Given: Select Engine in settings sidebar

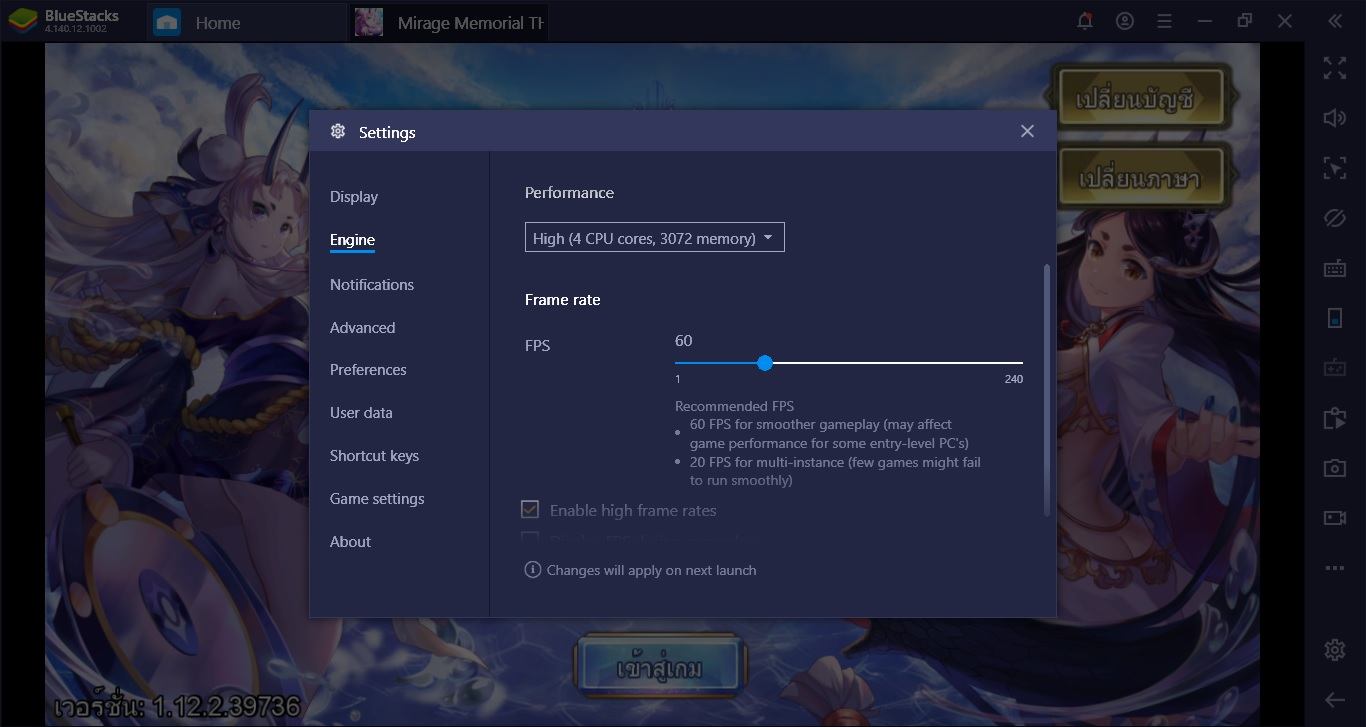Looking at the screenshot, I should click(x=352, y=240).
